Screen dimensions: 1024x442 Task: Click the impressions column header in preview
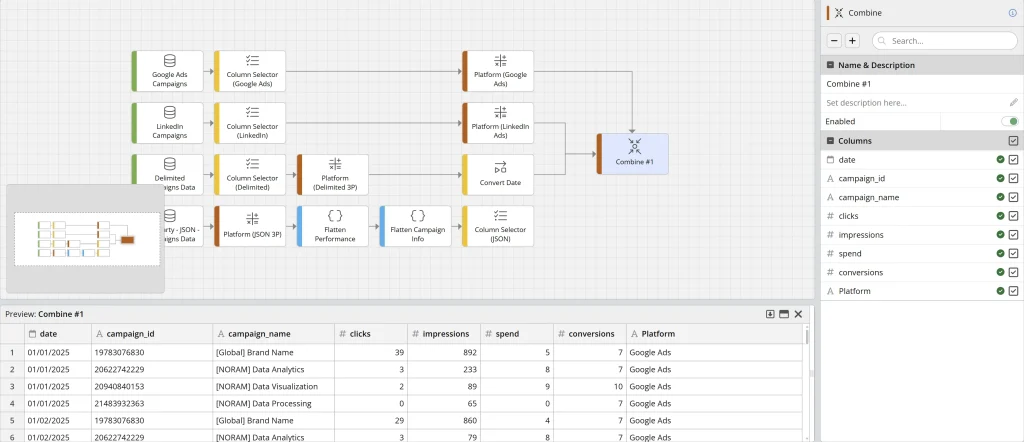tap(444, 334)
